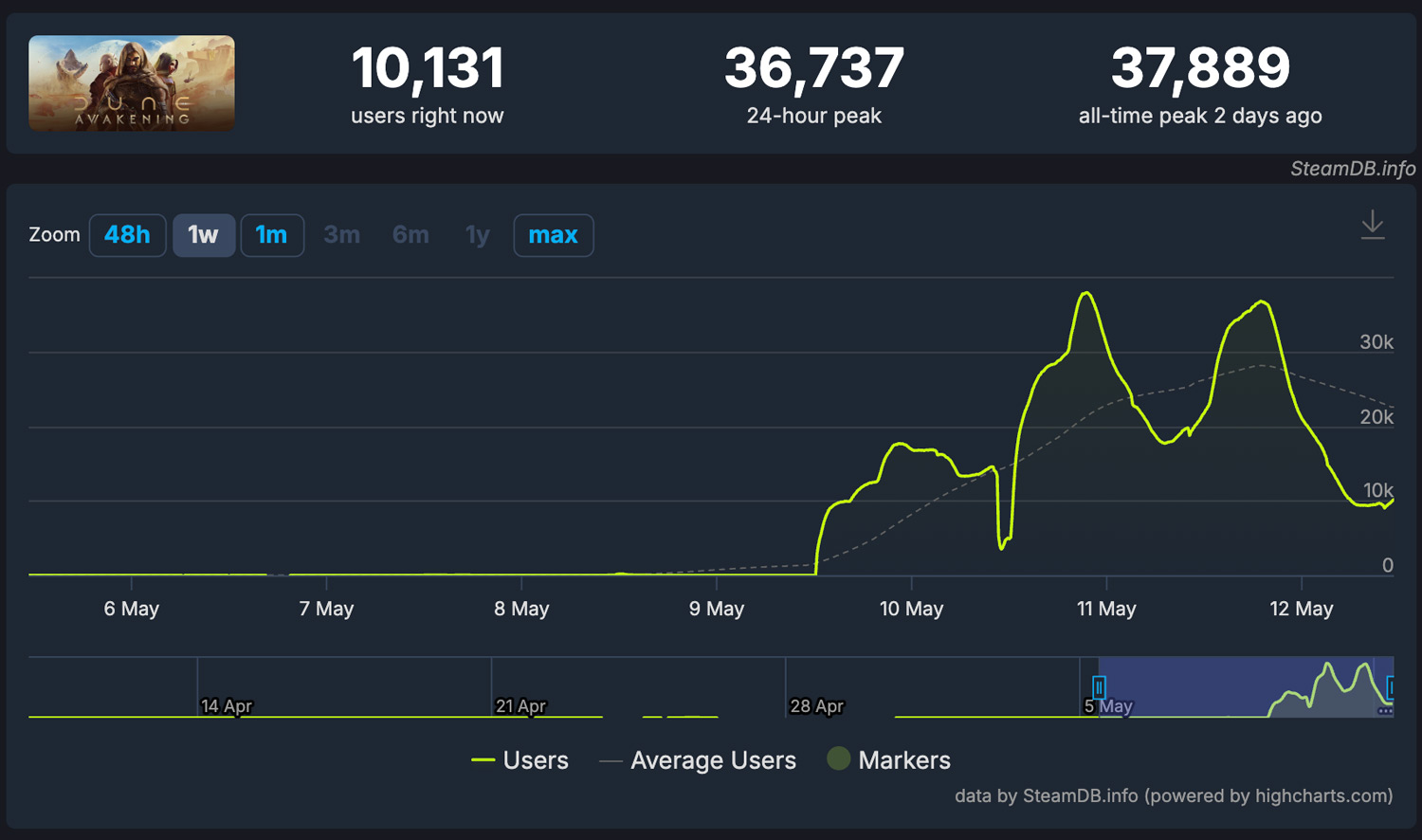Select the 1w zoom range
This screenshot has width=1422, height=840.
(203, 235)
